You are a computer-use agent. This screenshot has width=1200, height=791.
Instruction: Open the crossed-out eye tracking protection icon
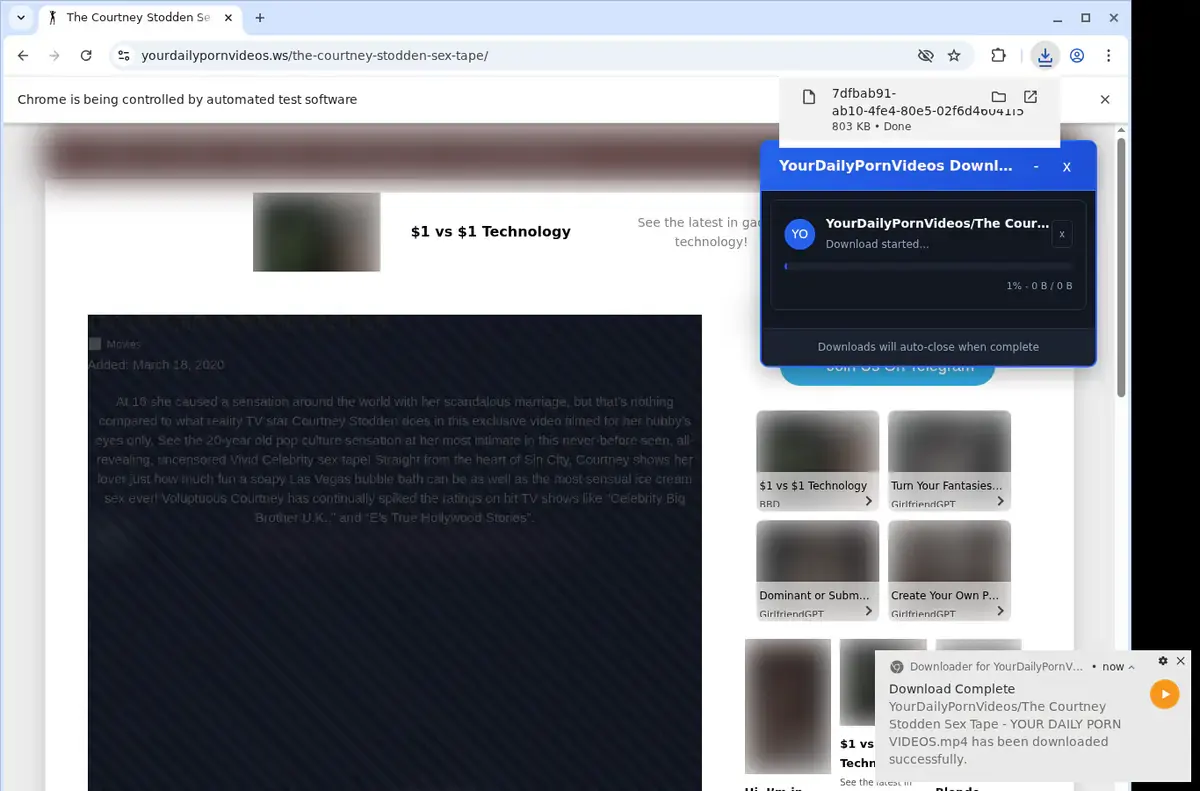tap(925, 56)
